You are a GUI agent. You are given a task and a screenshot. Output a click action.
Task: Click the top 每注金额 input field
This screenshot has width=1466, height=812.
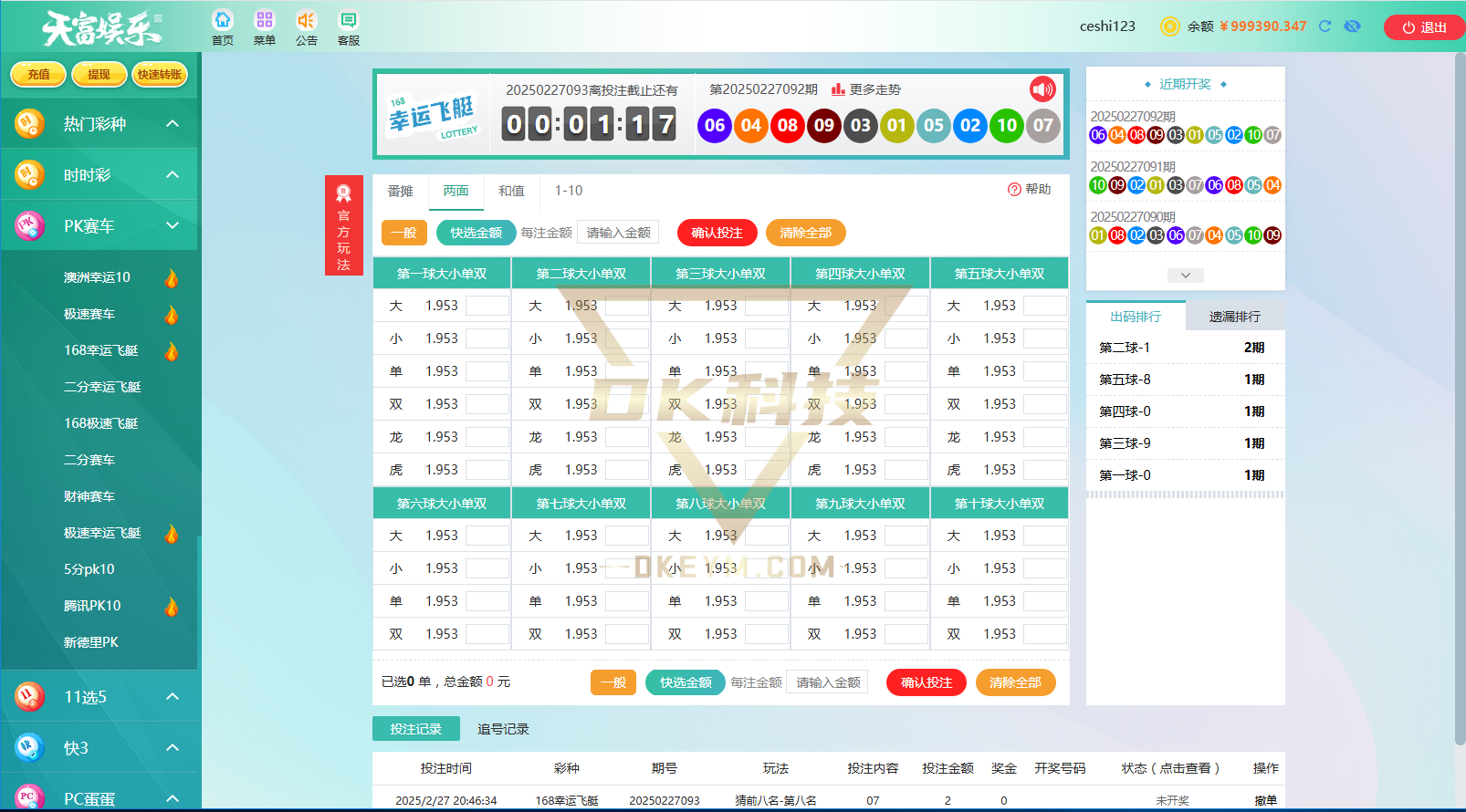pyautogui.click(x=618, y=233)
